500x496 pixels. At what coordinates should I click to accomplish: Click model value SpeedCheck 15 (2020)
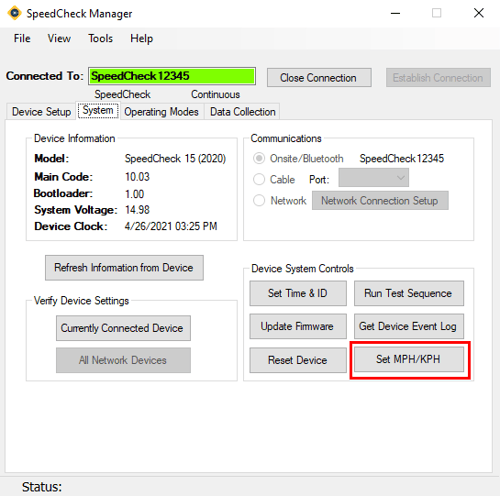coord(175,158)
